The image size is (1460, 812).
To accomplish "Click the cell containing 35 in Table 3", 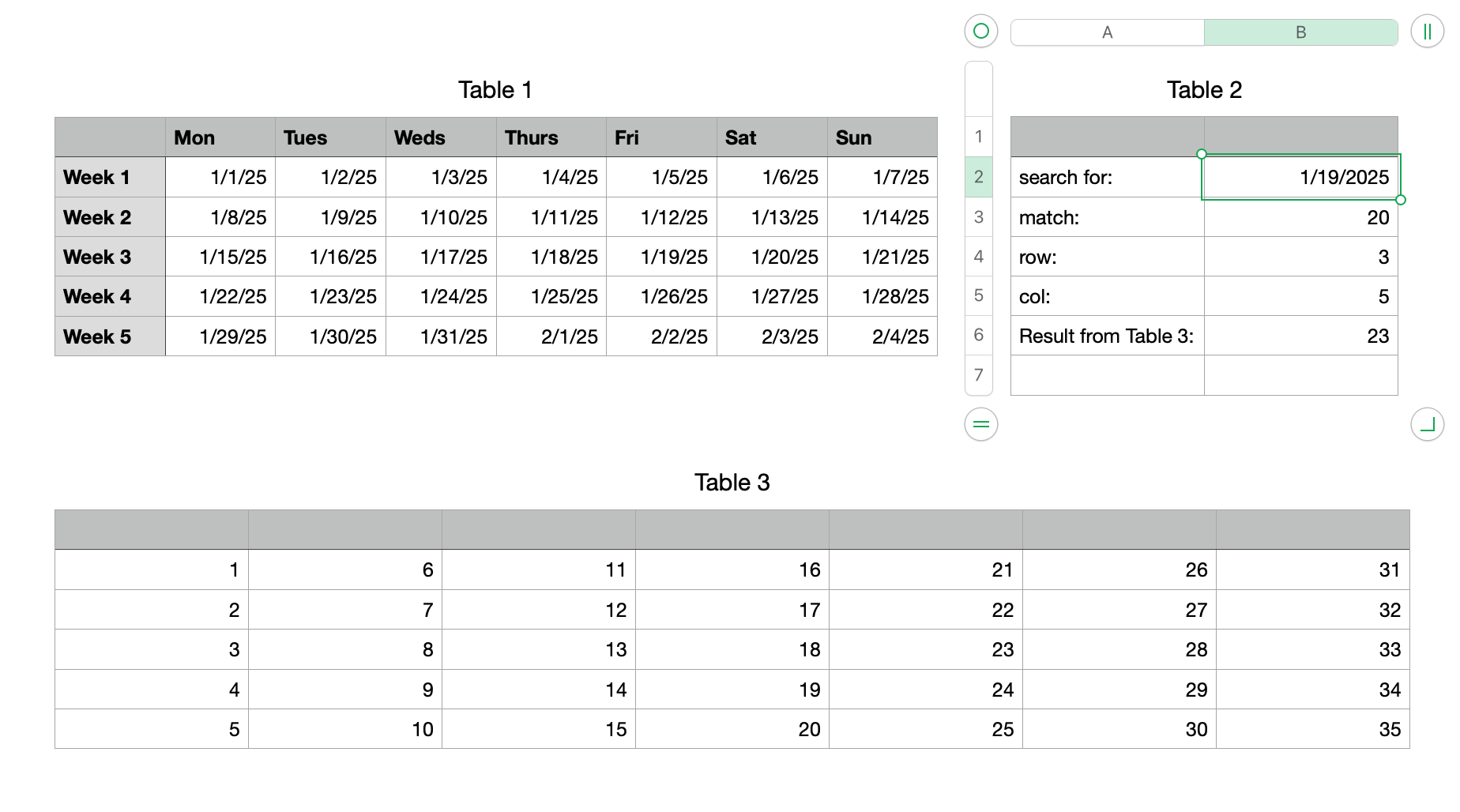I will click(x=1312, y=729).
